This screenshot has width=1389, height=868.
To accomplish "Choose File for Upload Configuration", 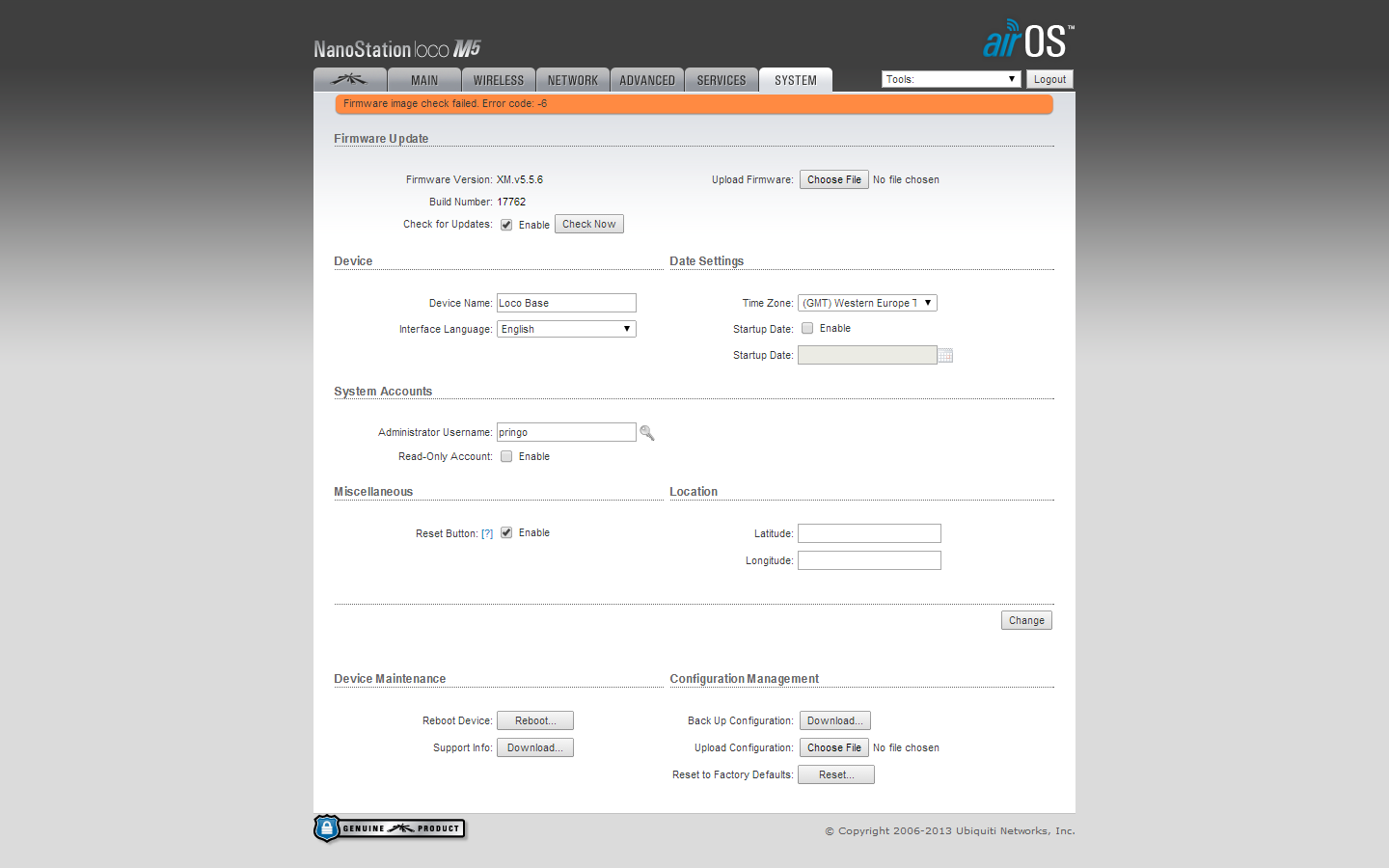I will coord(834,747).
